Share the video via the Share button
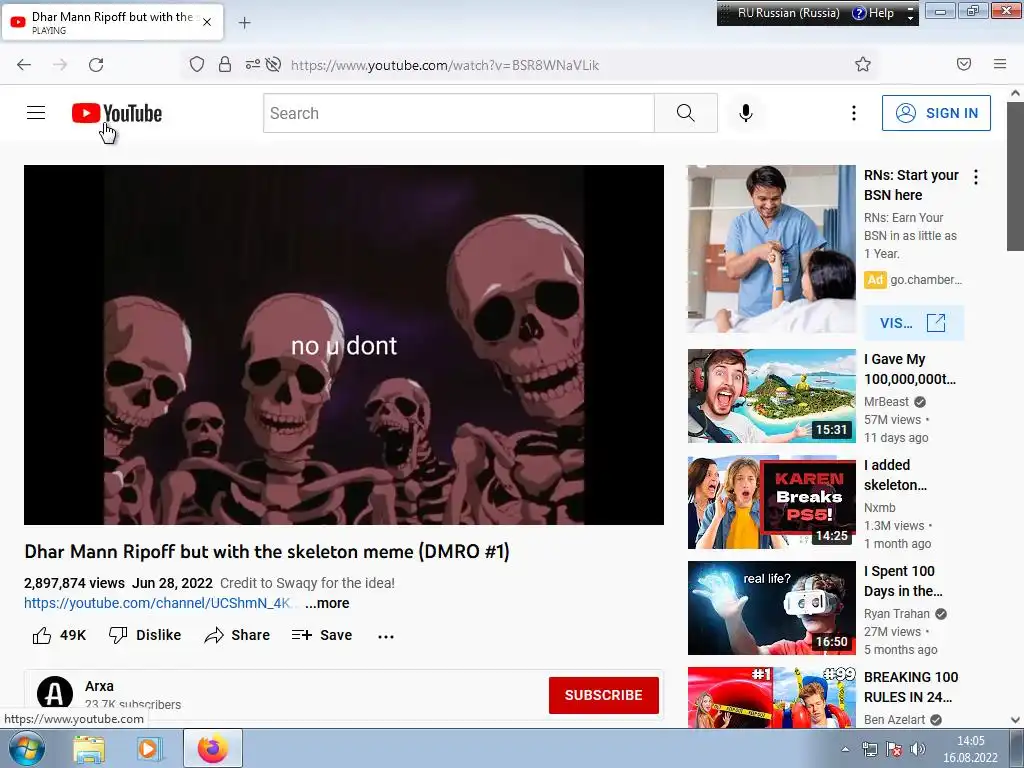 [x=237, y=635]
